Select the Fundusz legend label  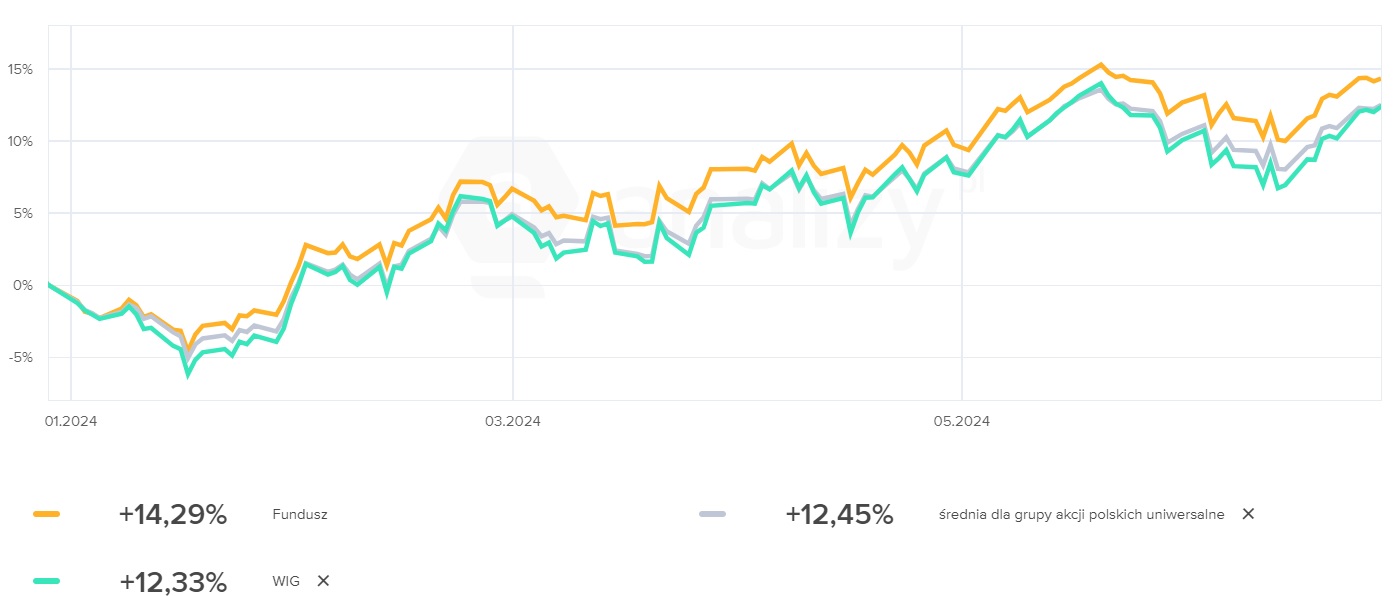[299, 515]
